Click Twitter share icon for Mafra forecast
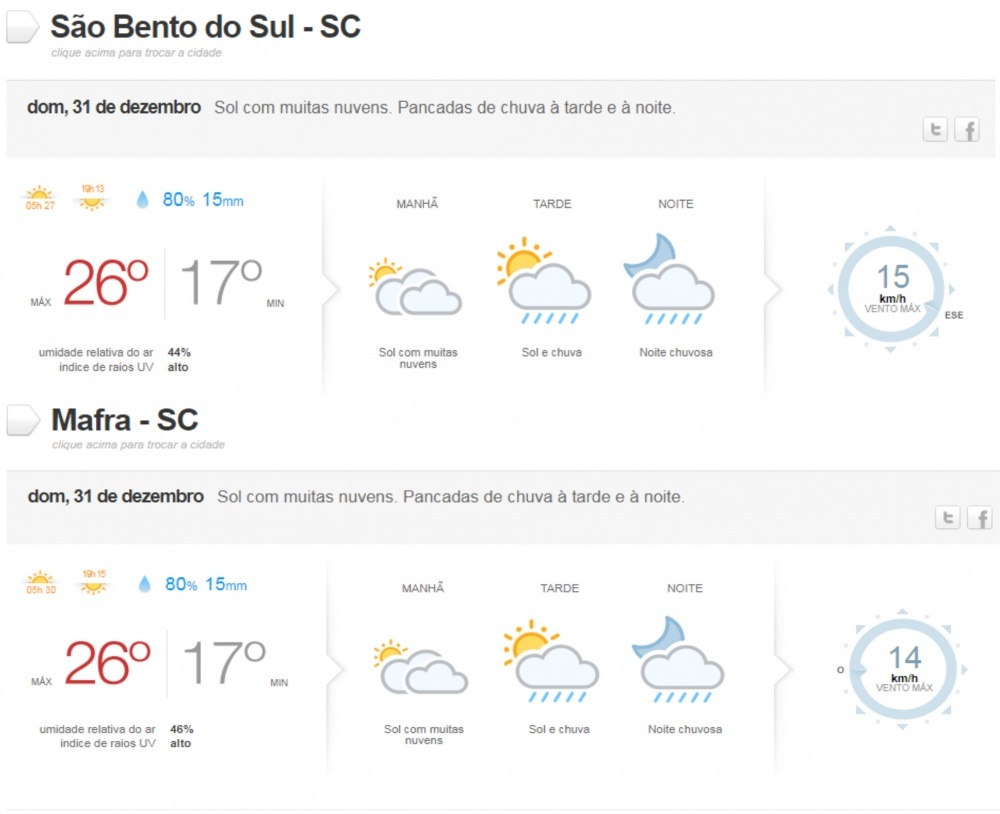 coord(947,517)
